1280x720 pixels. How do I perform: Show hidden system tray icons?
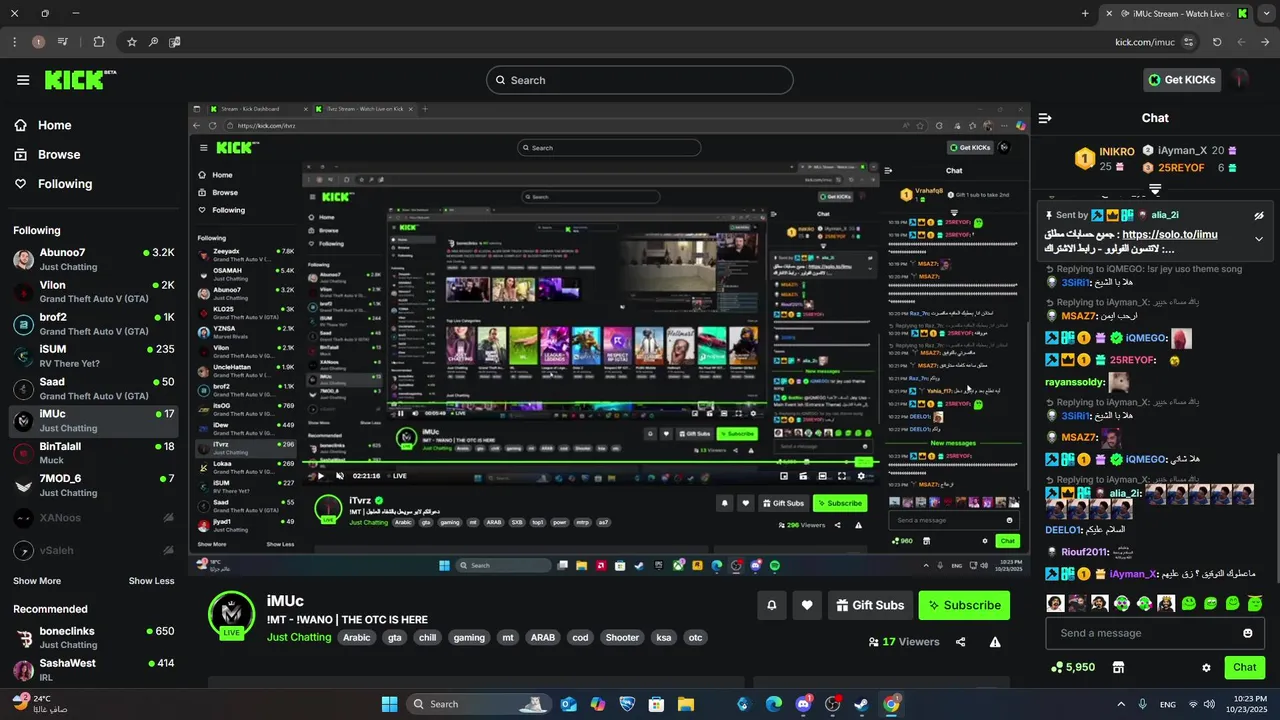click(x=1120, y=704)
